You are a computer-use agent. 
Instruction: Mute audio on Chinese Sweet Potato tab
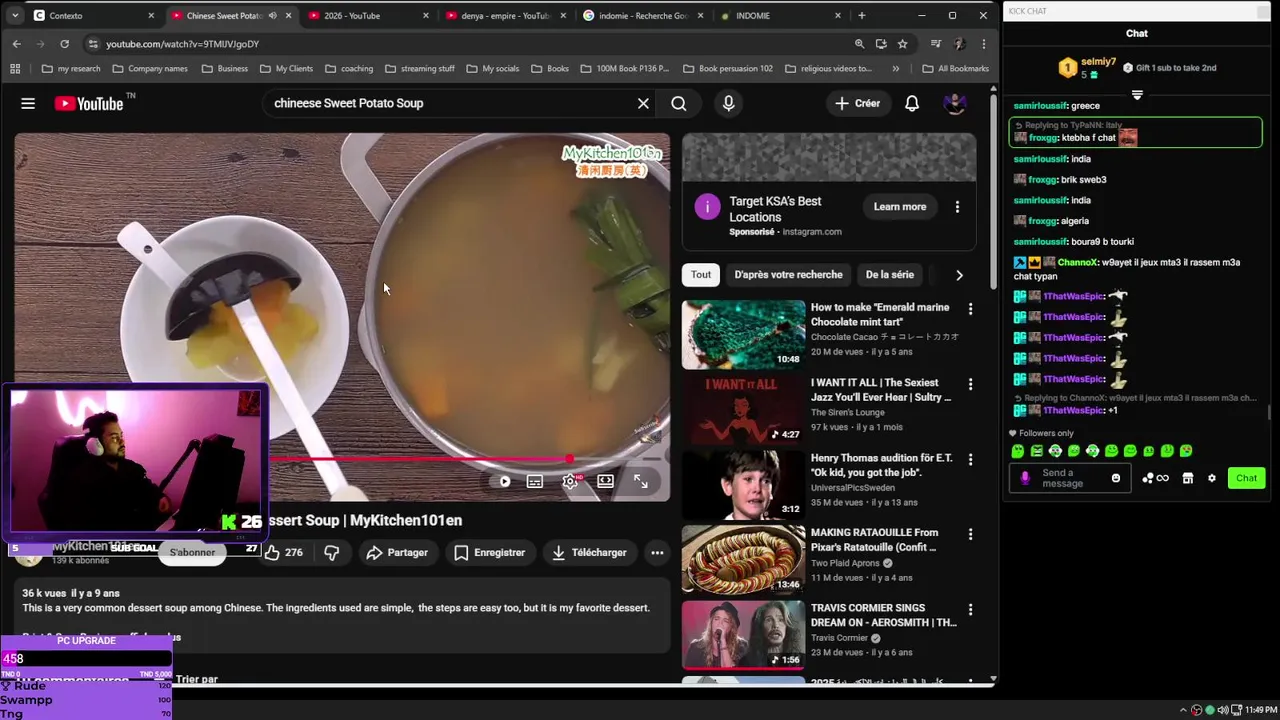pyautogui.click(x=272, y=16)
